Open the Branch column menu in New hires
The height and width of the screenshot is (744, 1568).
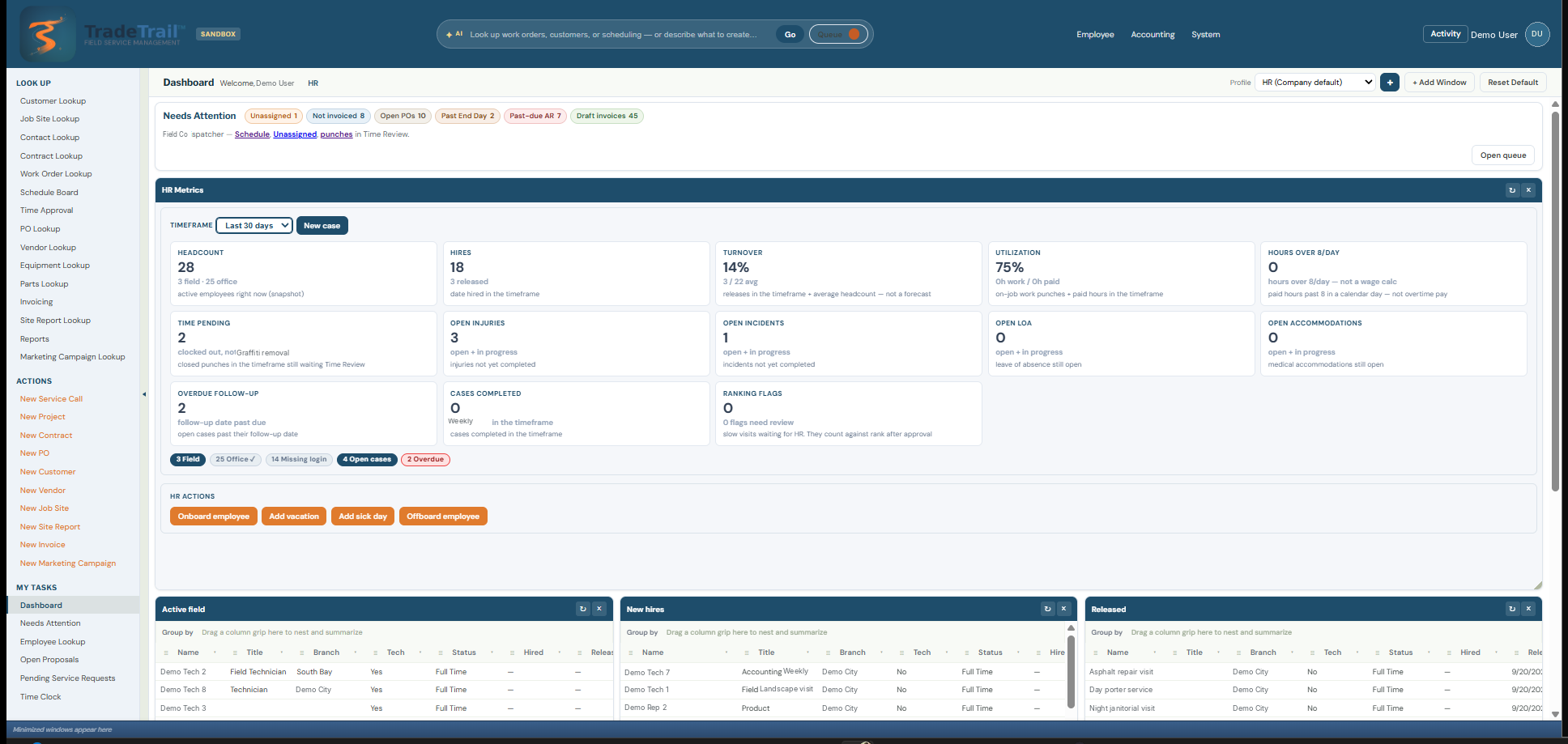click(x=881, y=653)
